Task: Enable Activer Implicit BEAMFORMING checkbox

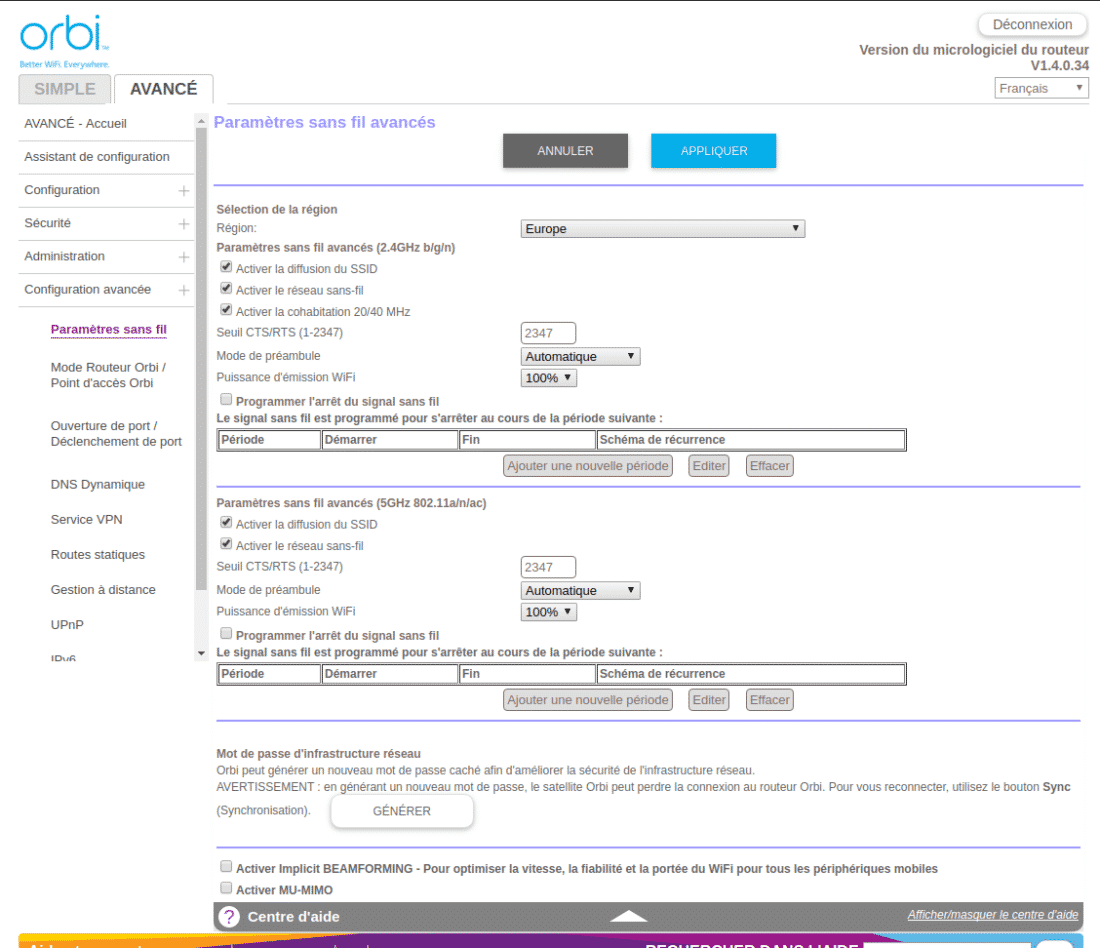Action: (x=226, y=867)
